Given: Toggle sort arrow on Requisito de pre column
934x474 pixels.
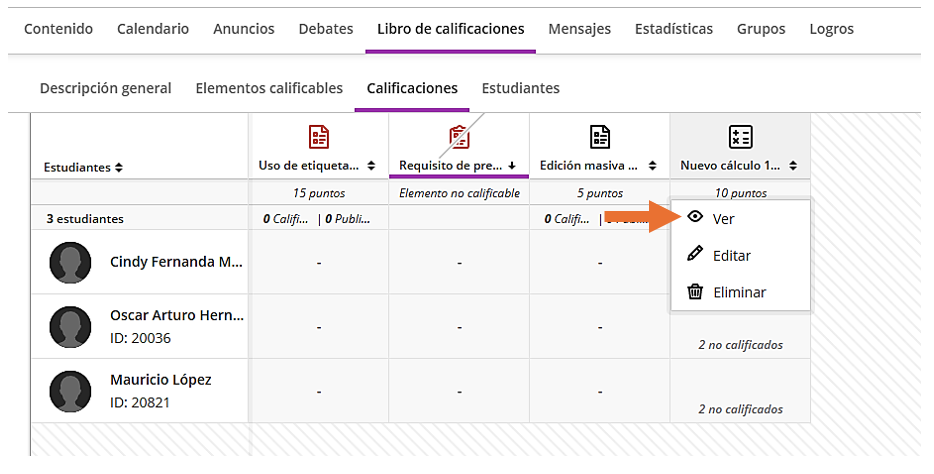Looking at the screenshot, I should pos(512,165).
